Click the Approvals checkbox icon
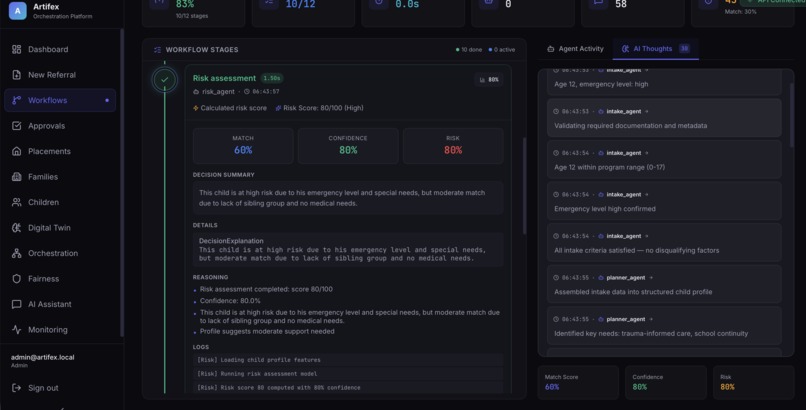 point(16,126)
